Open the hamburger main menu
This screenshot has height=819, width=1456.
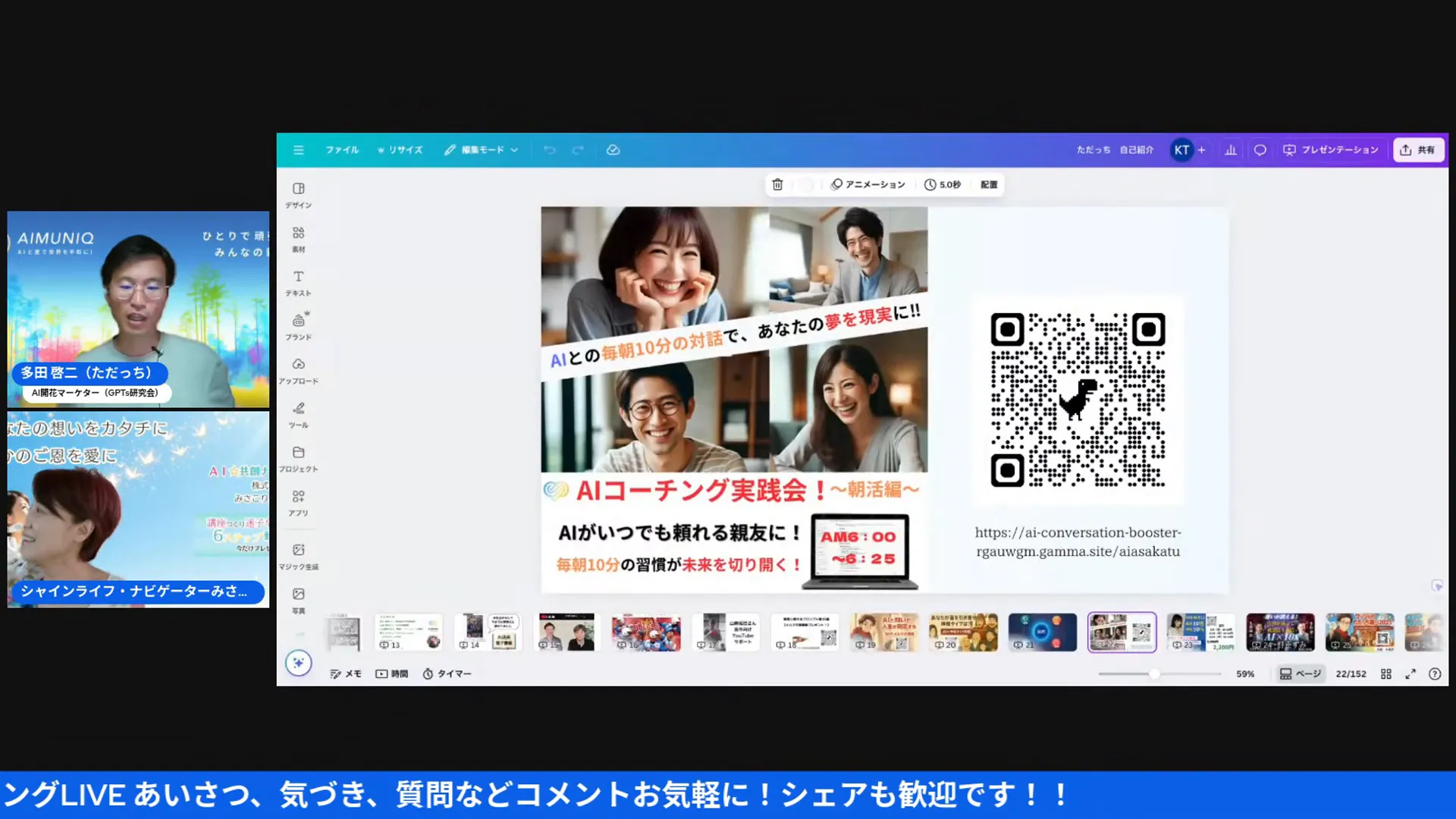coord(299,150)
